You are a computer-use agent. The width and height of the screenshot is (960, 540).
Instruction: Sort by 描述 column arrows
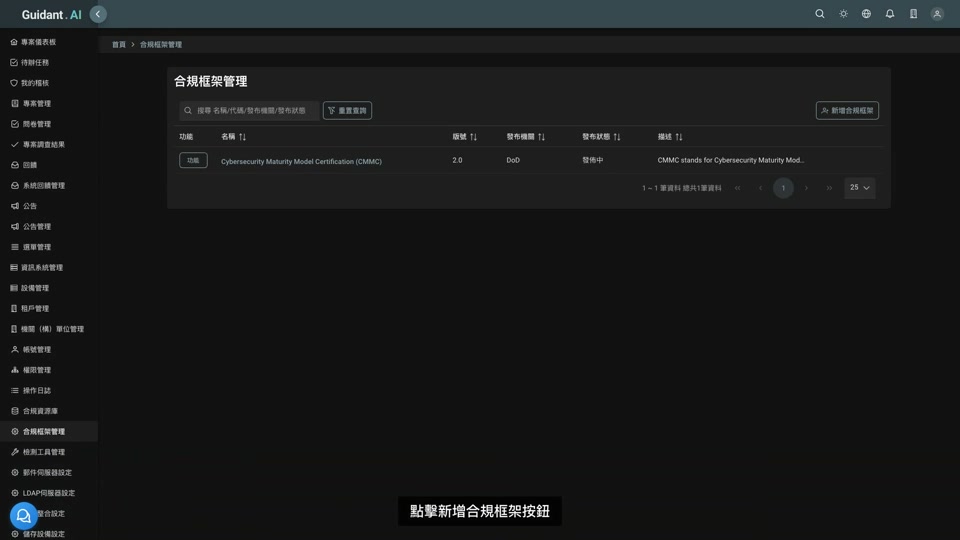click(x=678, y=137)
